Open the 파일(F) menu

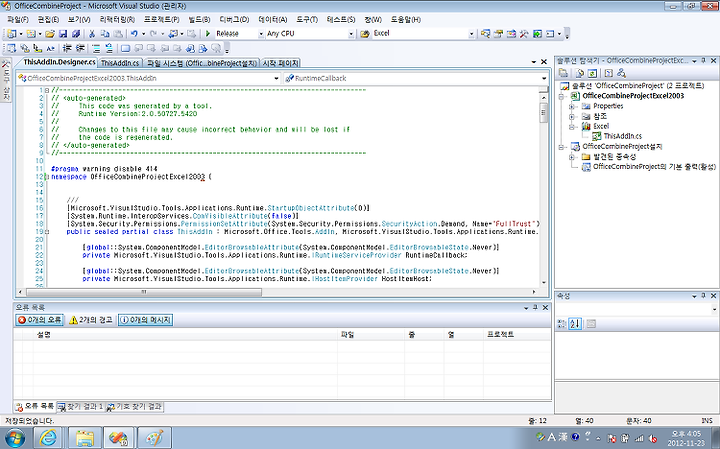pyautogui.click(x=18, y=20)
